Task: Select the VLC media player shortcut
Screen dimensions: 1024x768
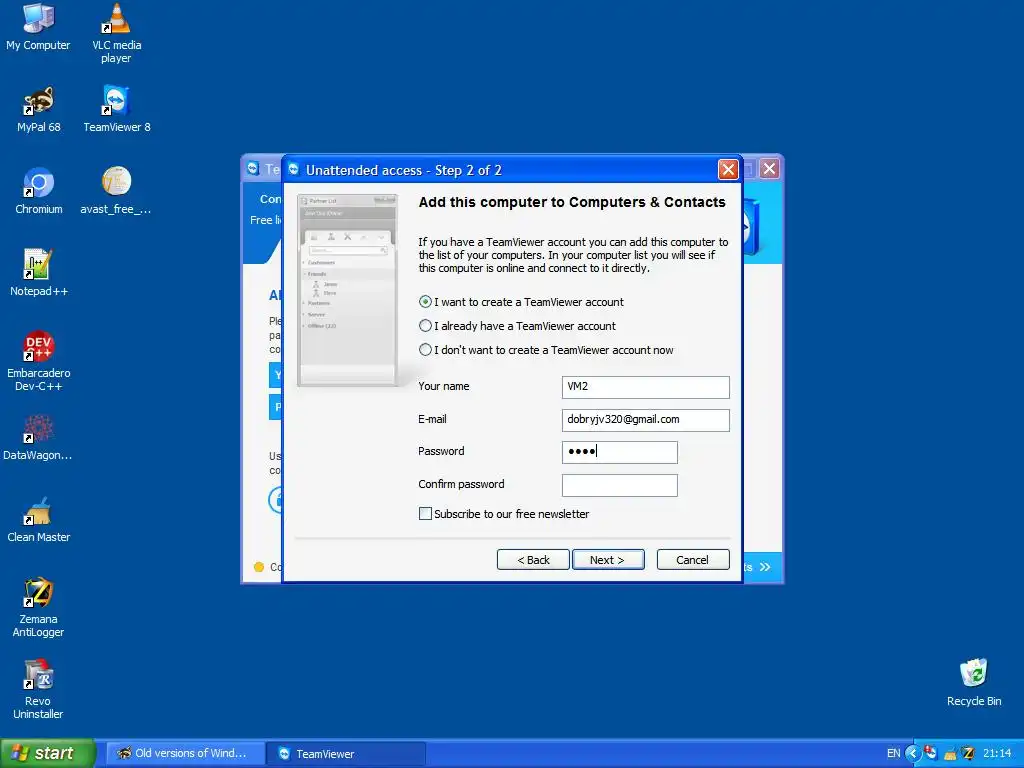Action: tap(116, 33)
